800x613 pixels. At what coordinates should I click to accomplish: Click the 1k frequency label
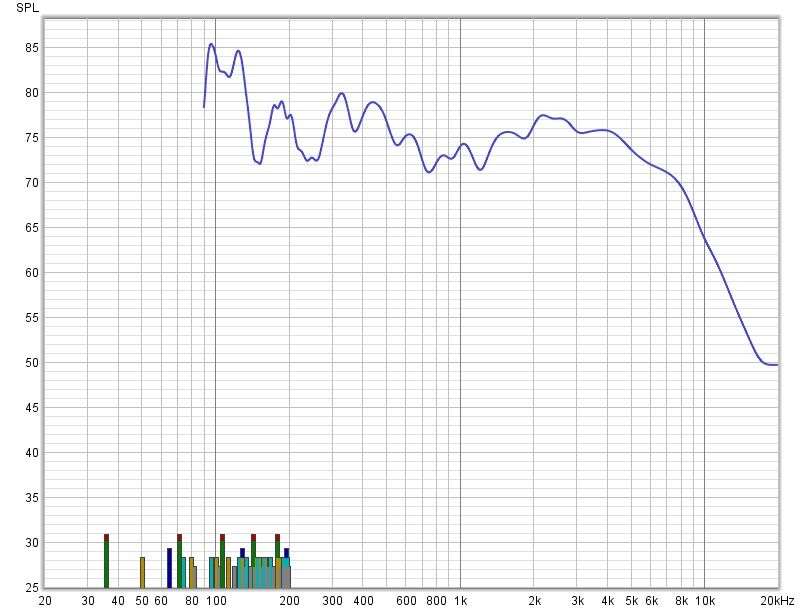pyautogui.click(x=461, y=601)
